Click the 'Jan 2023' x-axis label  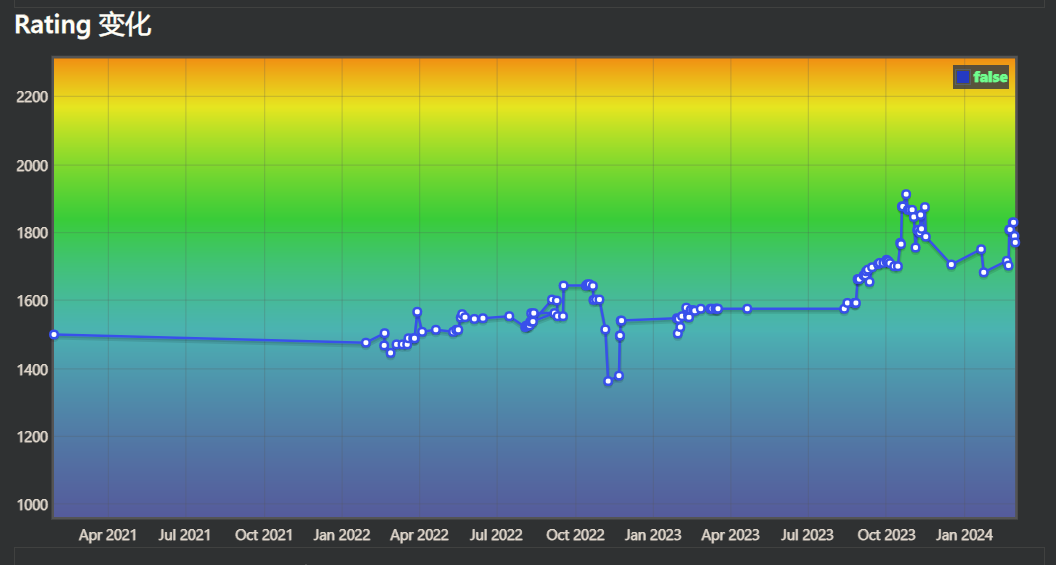tap(653, 535)
